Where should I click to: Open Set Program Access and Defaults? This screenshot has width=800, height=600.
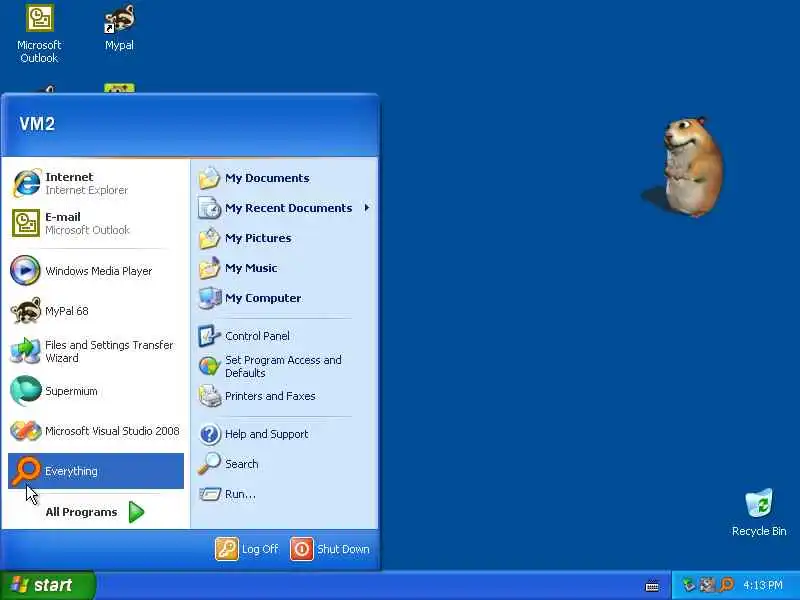284,366
